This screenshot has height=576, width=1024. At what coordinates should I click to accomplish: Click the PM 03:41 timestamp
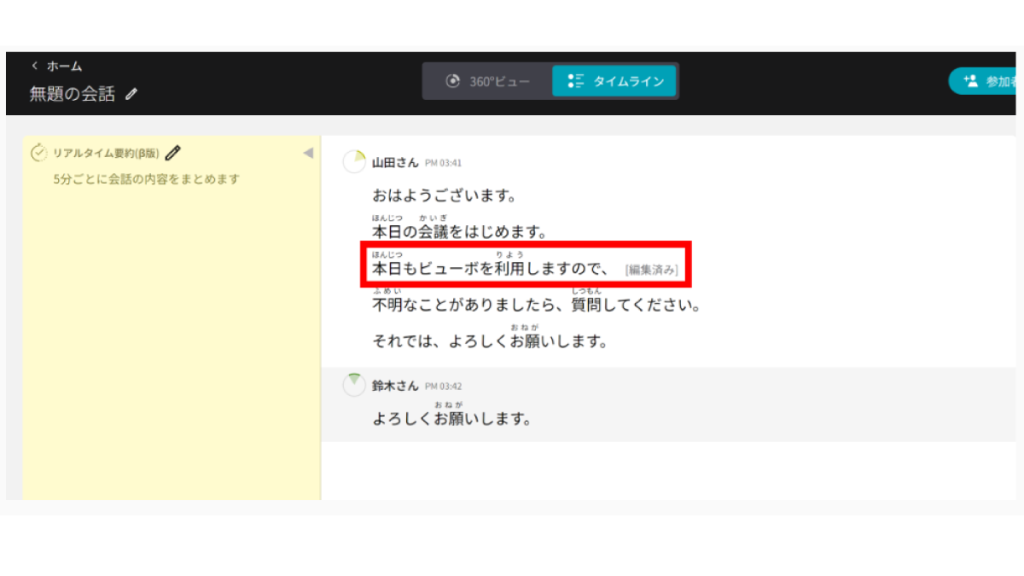click(443, 163)
